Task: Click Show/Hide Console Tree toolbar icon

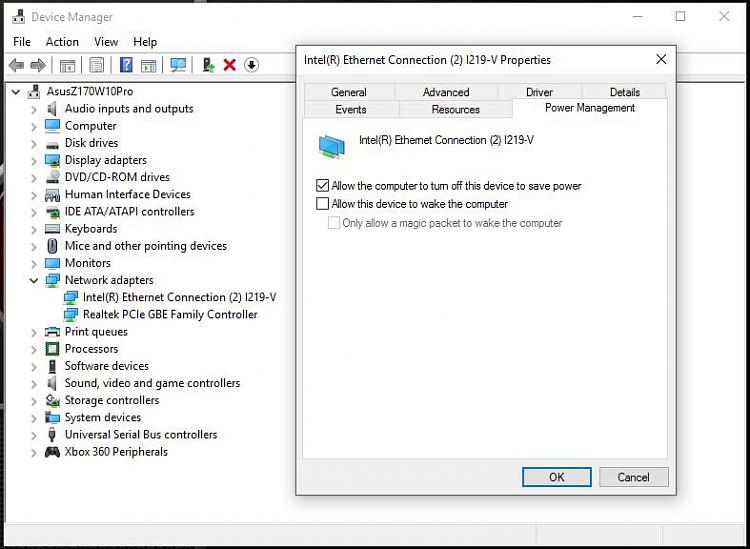Action: [67, 65]
